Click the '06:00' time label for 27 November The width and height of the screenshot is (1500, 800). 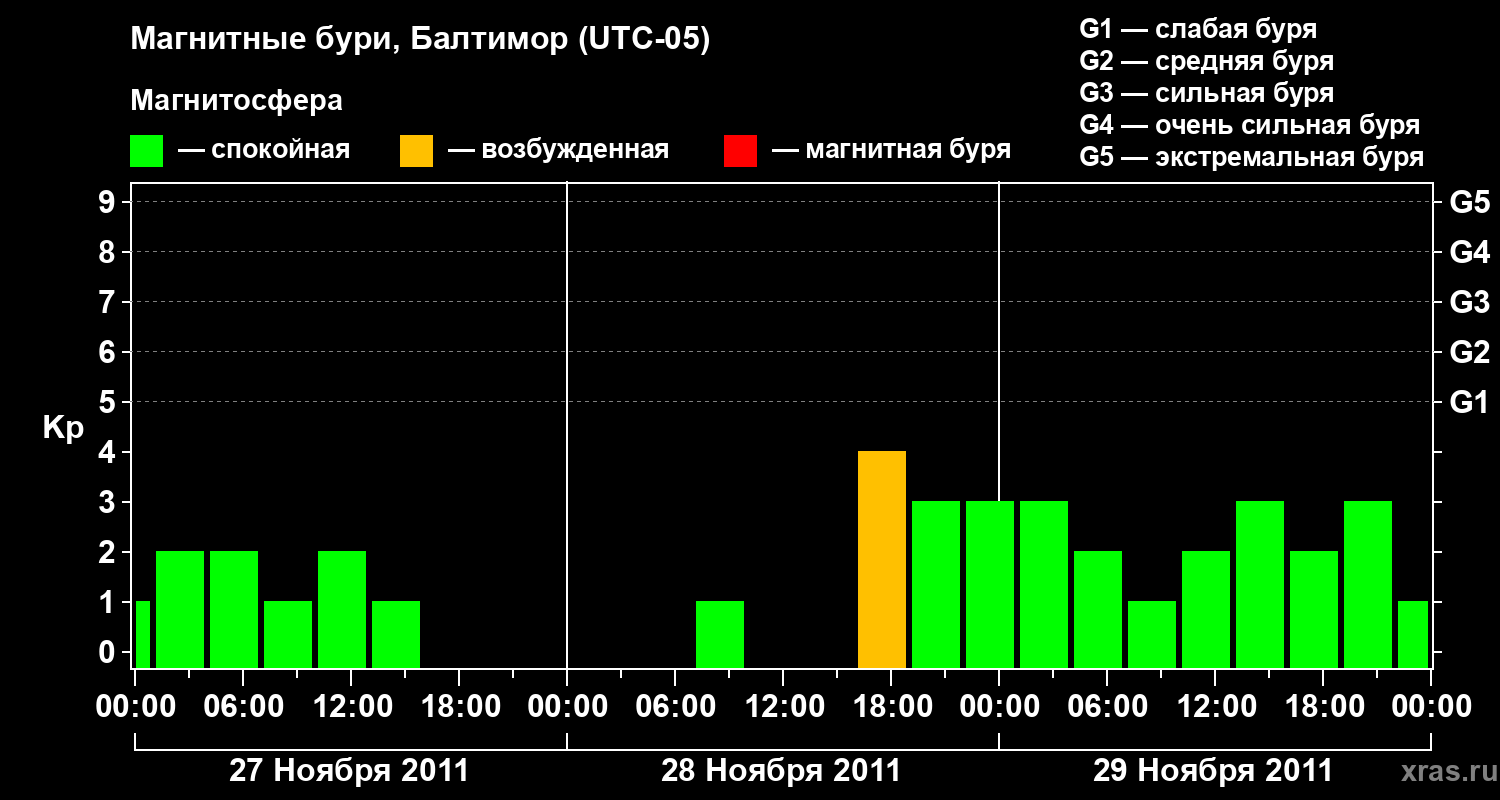(244, 707)
